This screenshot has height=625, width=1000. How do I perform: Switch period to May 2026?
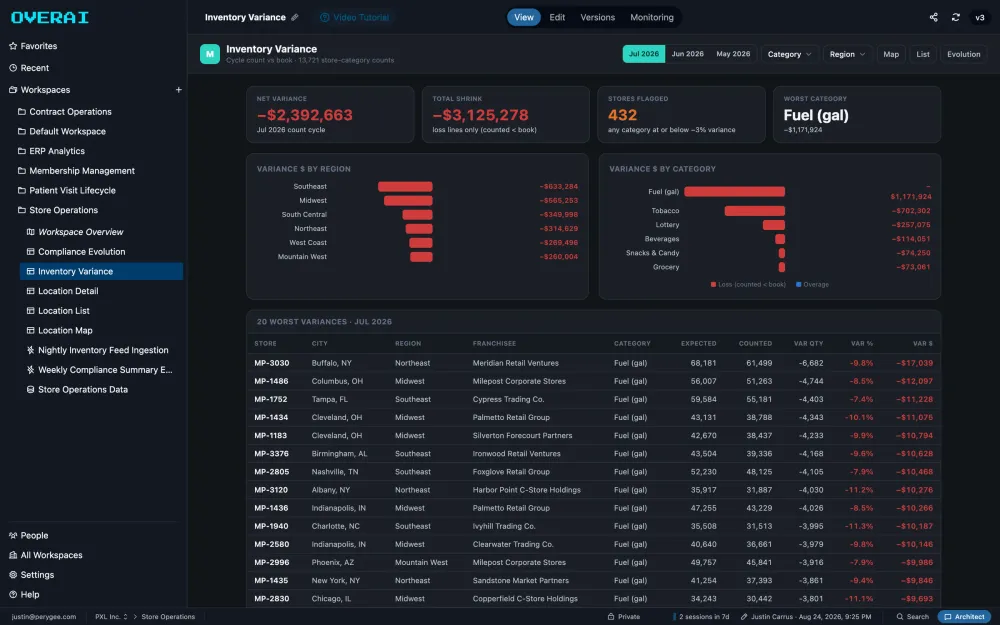pyautogui.click(x=733, y=54)
